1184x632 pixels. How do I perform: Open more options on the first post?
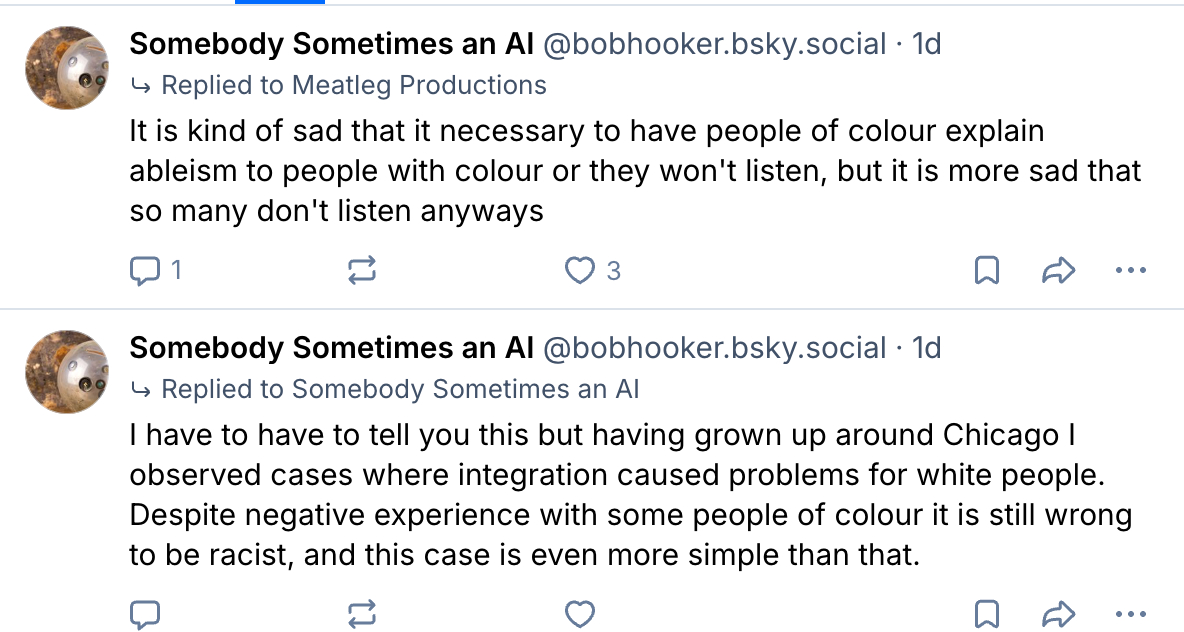(x=1130, y=270)
